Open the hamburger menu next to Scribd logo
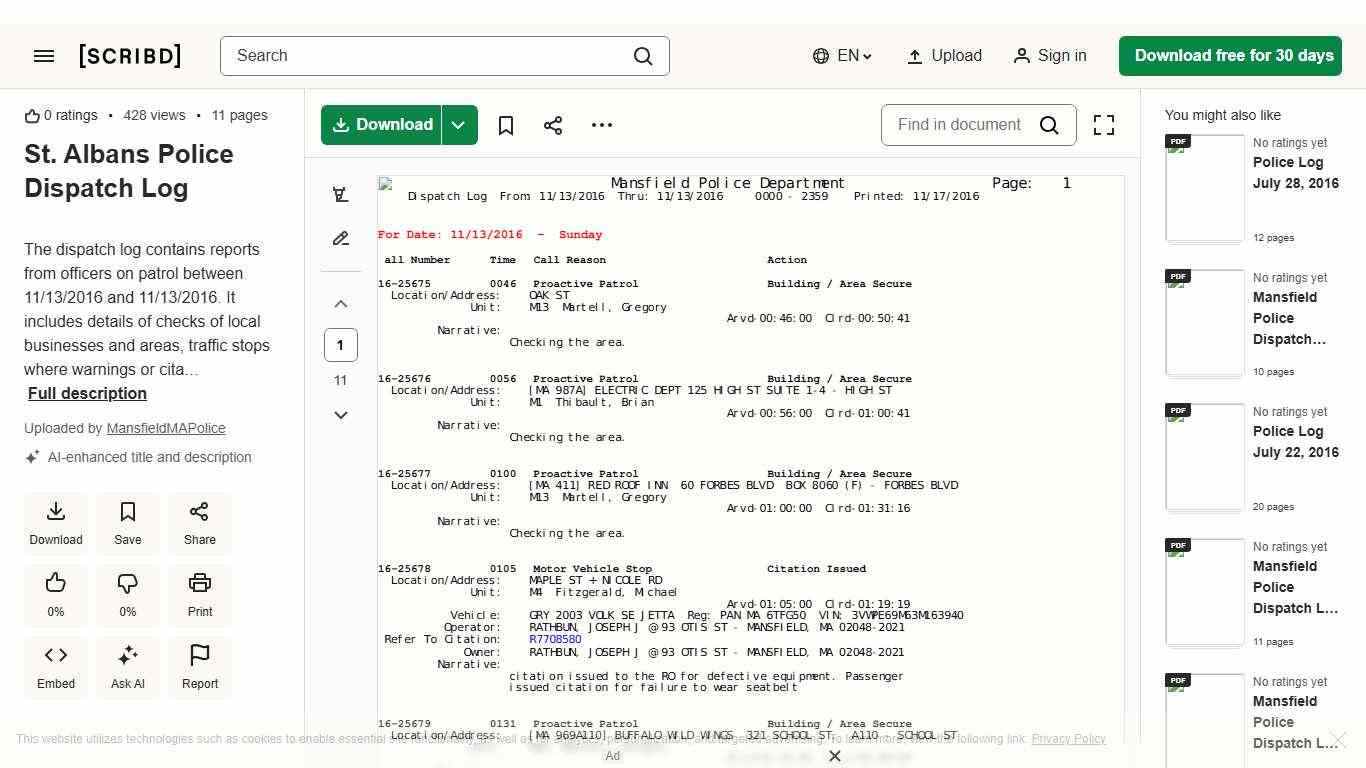Image resolution: width=1366 pixels, height=768 pixels. [44, 56]
